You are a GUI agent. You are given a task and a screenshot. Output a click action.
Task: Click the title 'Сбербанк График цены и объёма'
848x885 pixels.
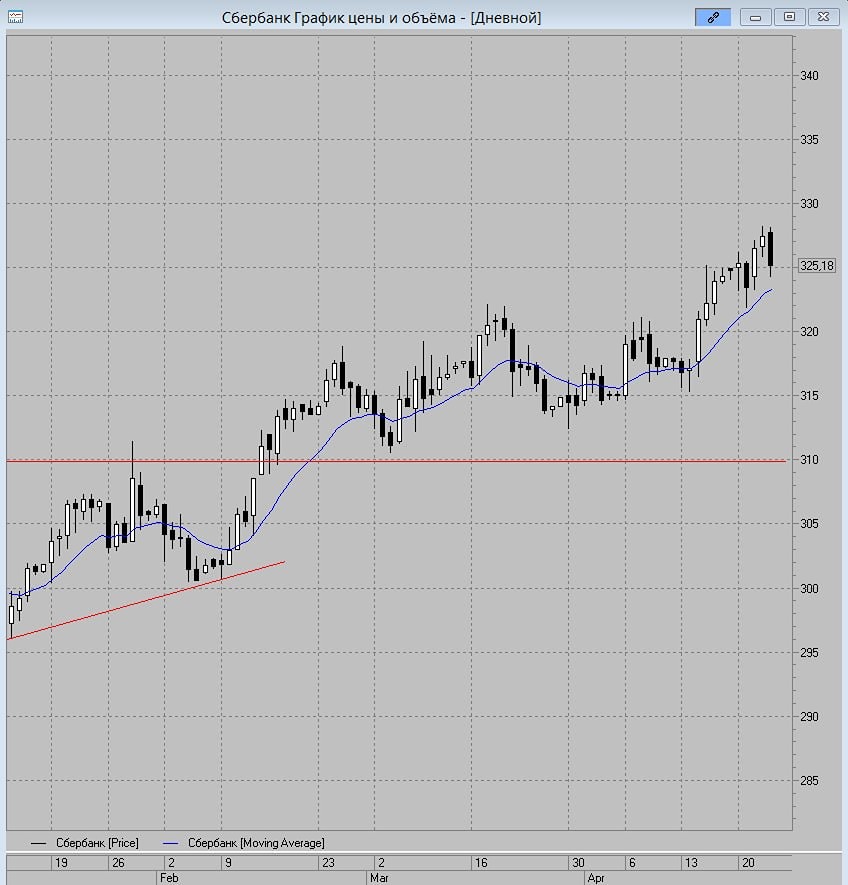[x=338, y=17]
